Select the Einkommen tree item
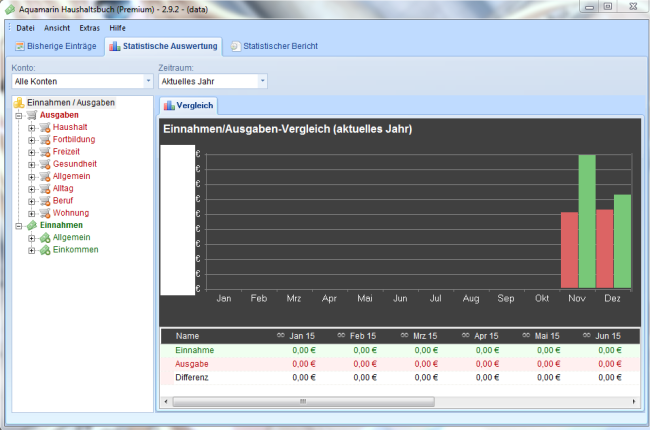This screenshot has width=650, height=430. click(x=75, y=250)
